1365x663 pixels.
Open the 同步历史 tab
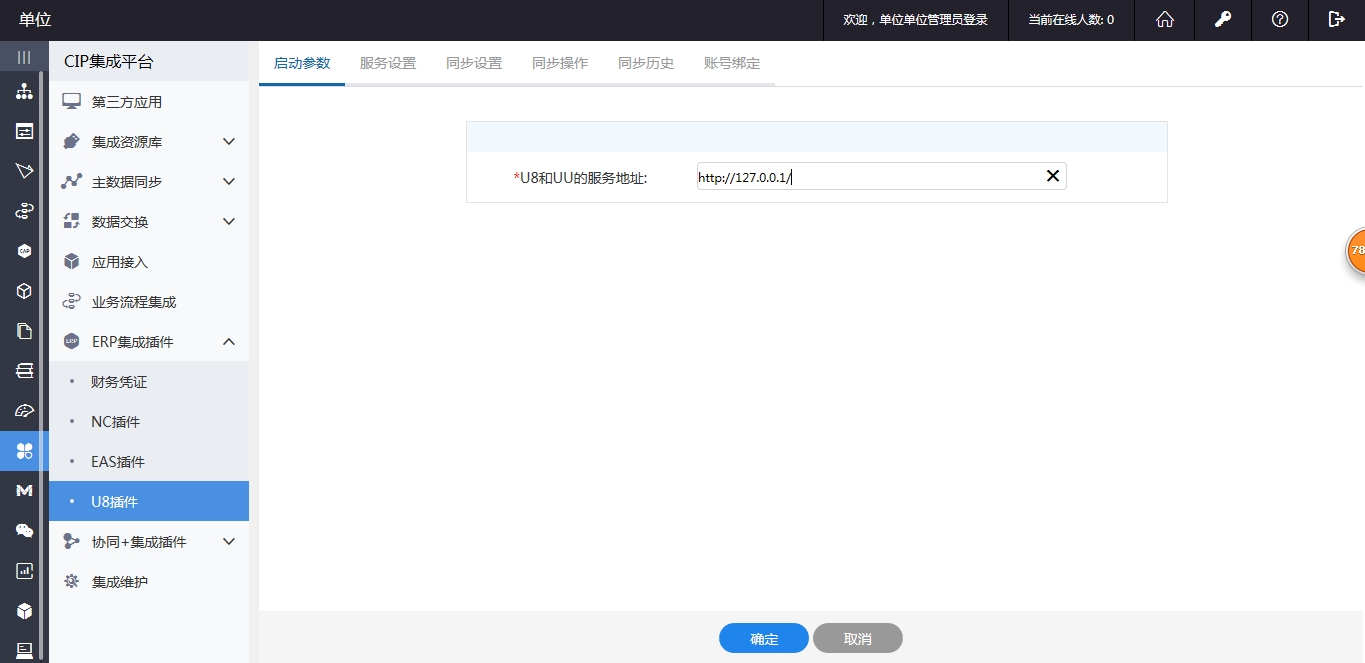[646, 63]
